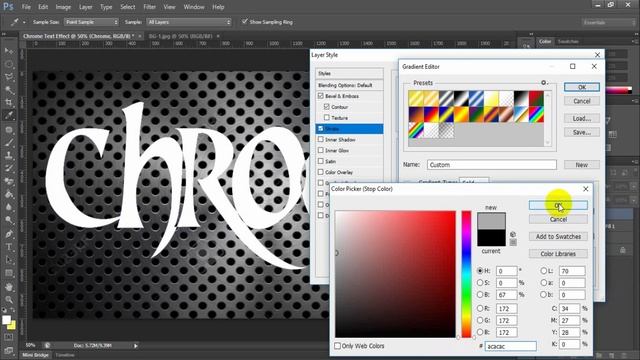640x360 pixels.
Task: Enable the Satin checkbox
Action: tap(320, 161)
